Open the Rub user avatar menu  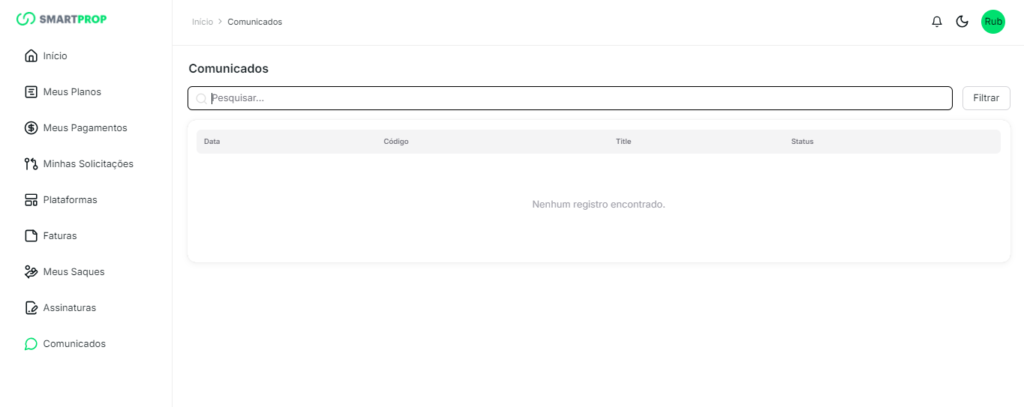pos(992,22)
